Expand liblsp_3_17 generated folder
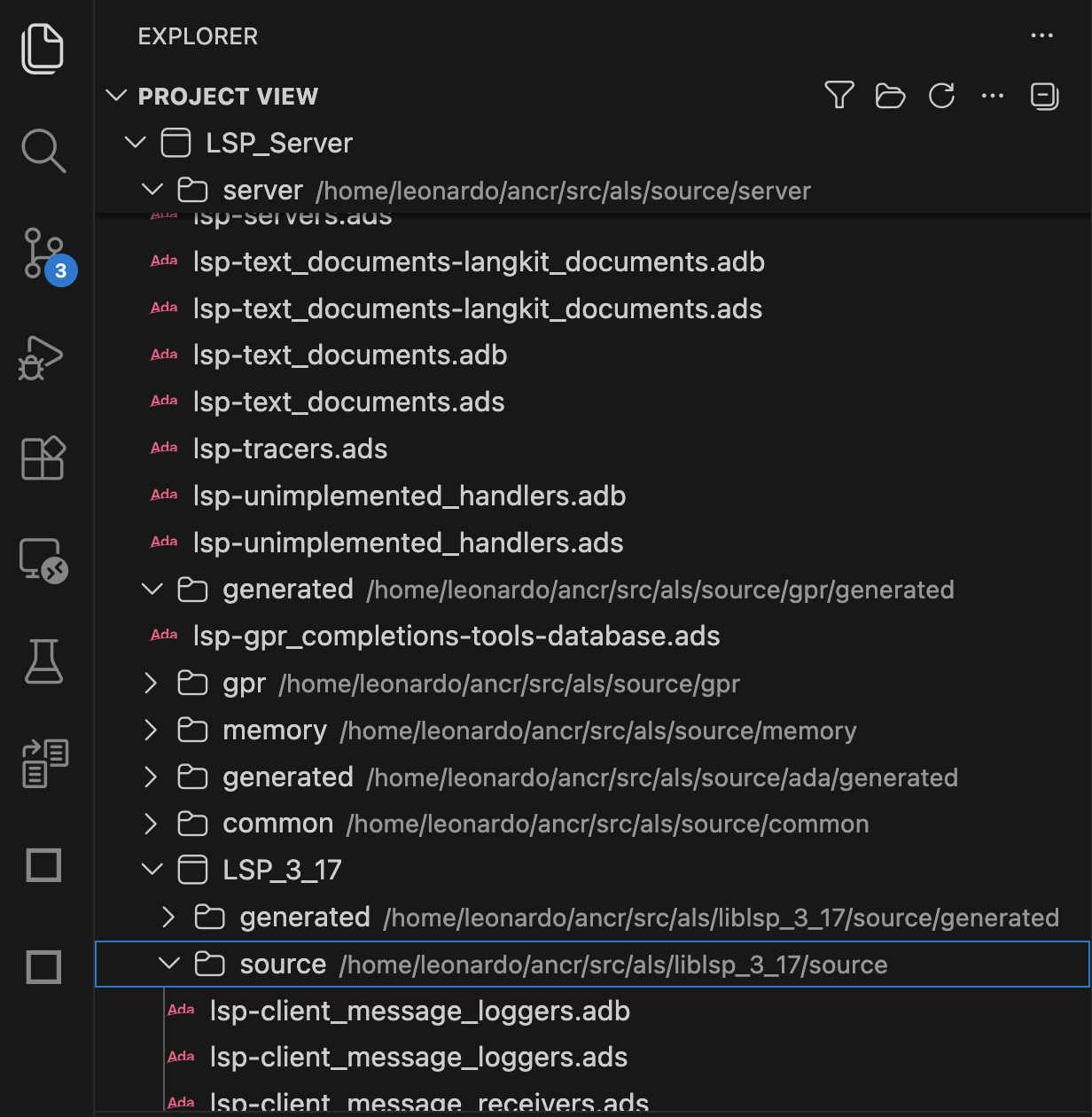Screen dimensions: 1092x1117 point(168,917)
